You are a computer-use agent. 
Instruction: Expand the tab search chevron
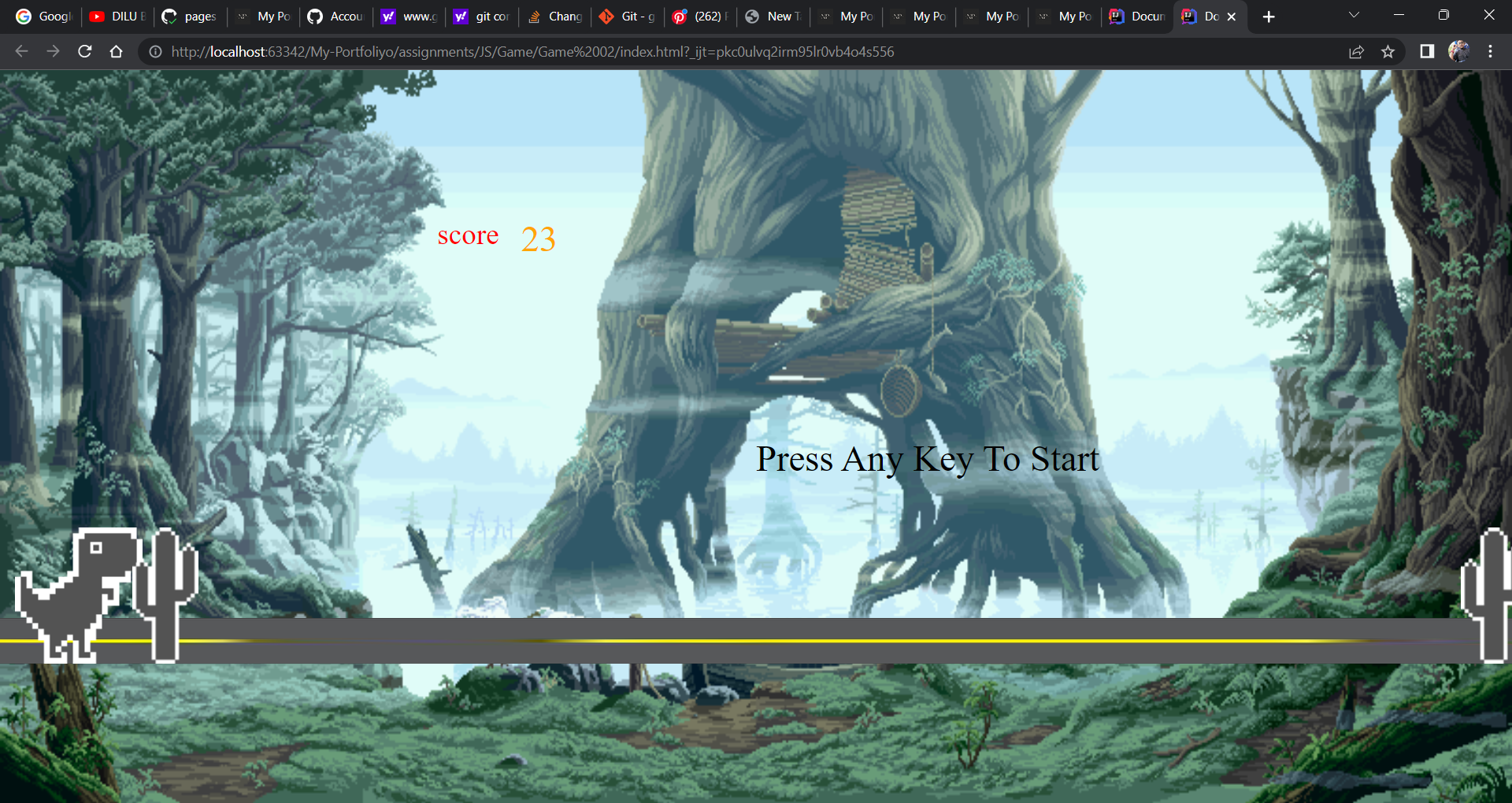[x=1354, y=15]
